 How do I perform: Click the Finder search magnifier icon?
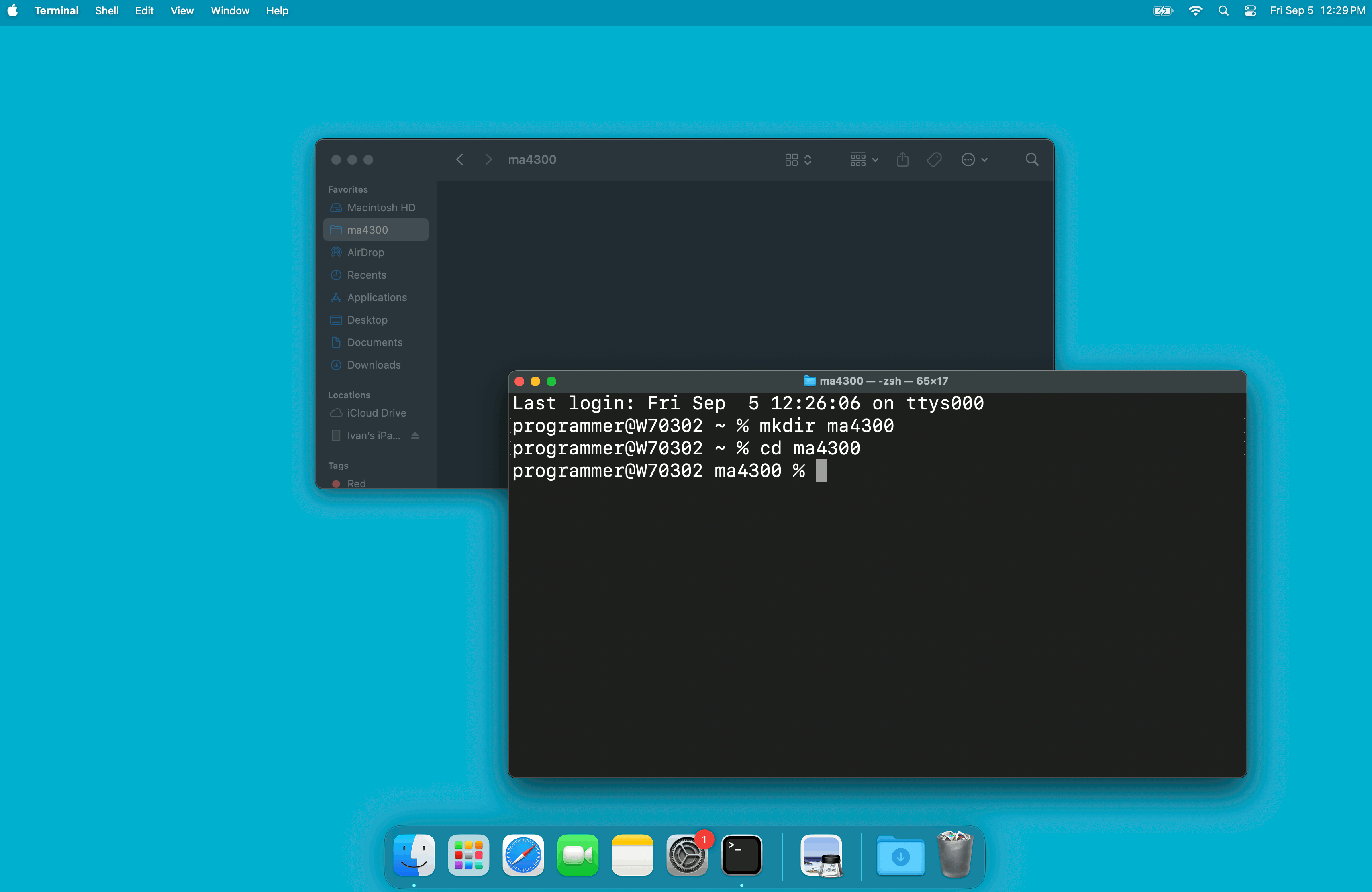pos(1031,160)
